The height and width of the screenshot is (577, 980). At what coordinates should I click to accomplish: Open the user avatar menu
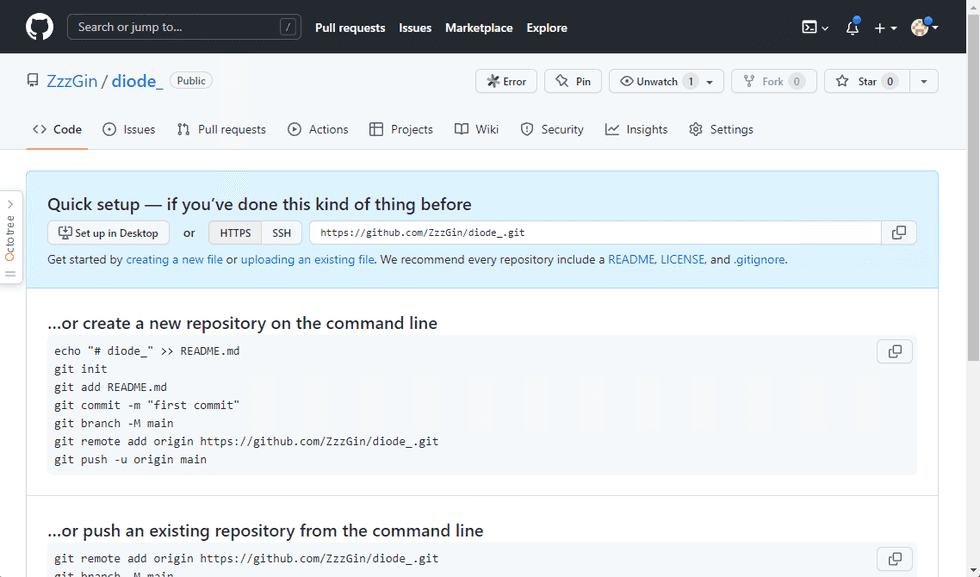[919, 28]
